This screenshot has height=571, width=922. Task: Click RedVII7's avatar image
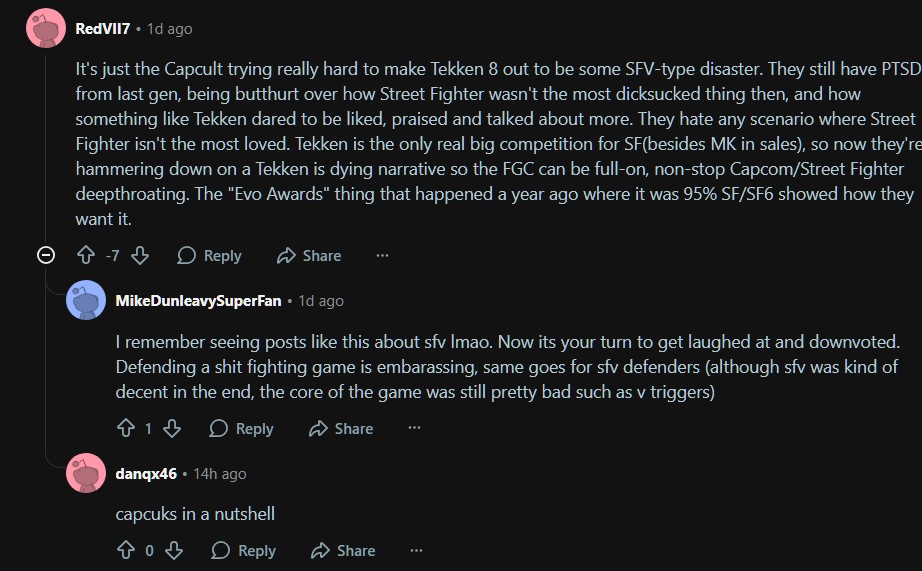click(46, 28)
